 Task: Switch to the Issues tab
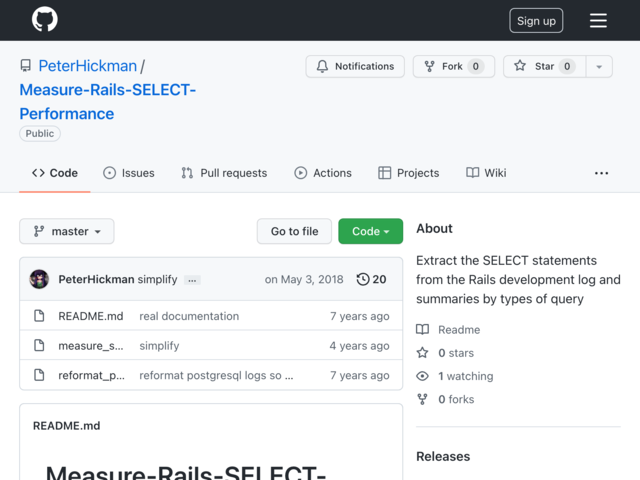coord(129,173)
